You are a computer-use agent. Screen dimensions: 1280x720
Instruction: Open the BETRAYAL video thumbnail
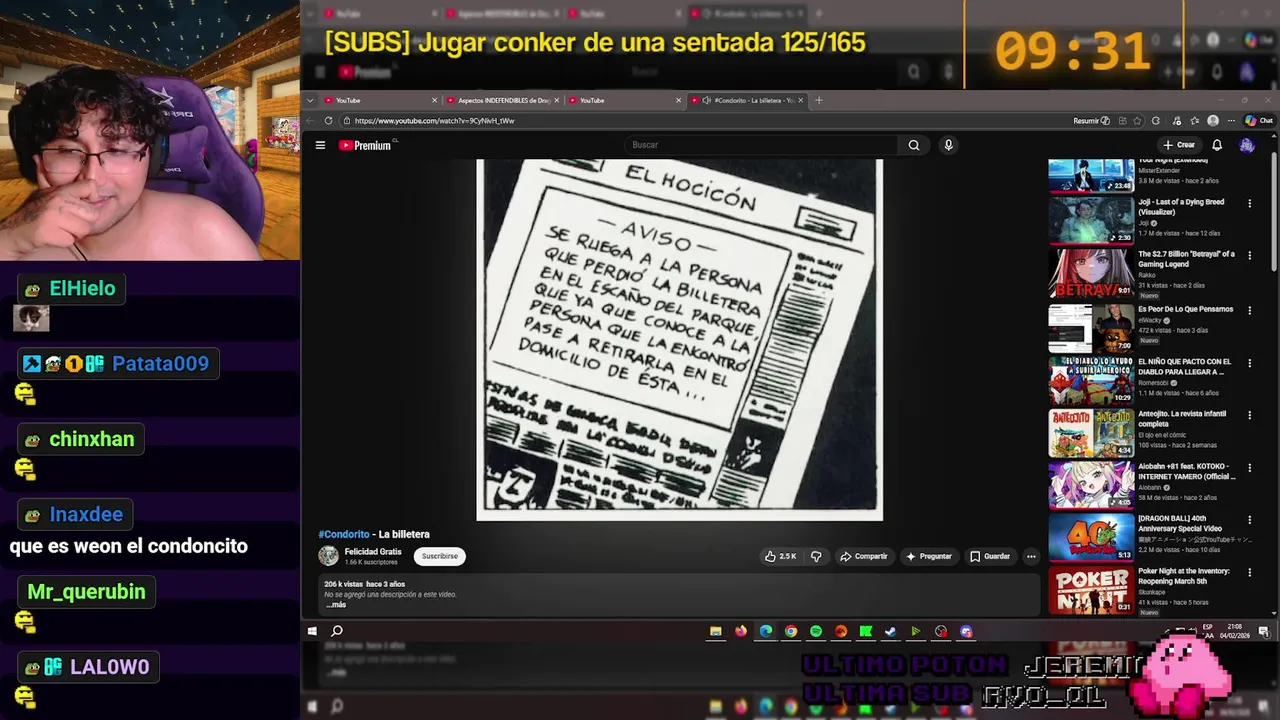point(1091,273)
